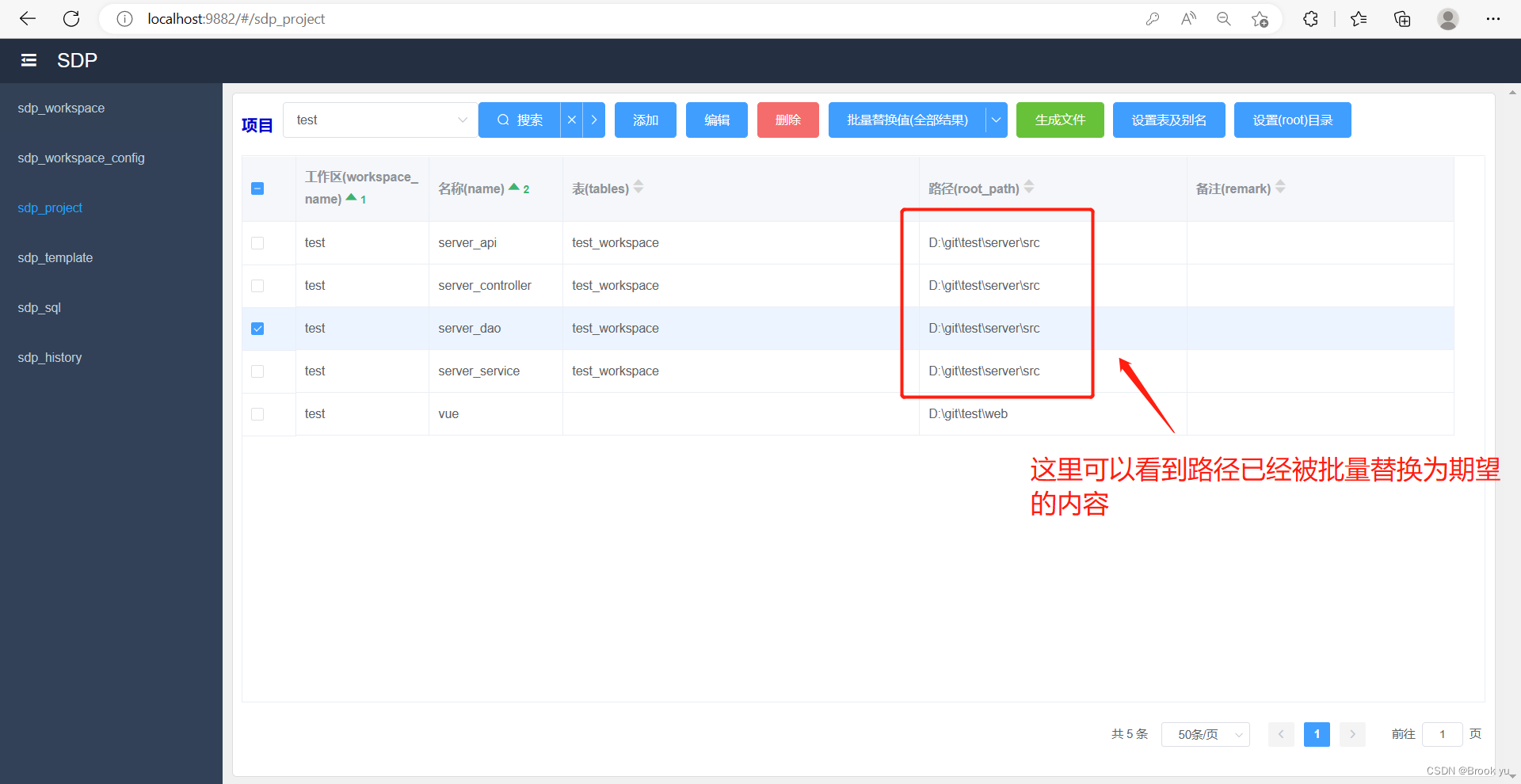Open browser settings and more menu

(x=1493, y=19)
